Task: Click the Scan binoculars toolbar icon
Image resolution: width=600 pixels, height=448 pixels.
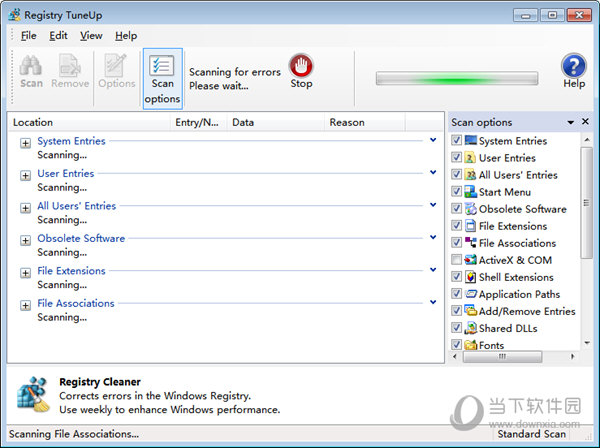Action: pos(31,66)
